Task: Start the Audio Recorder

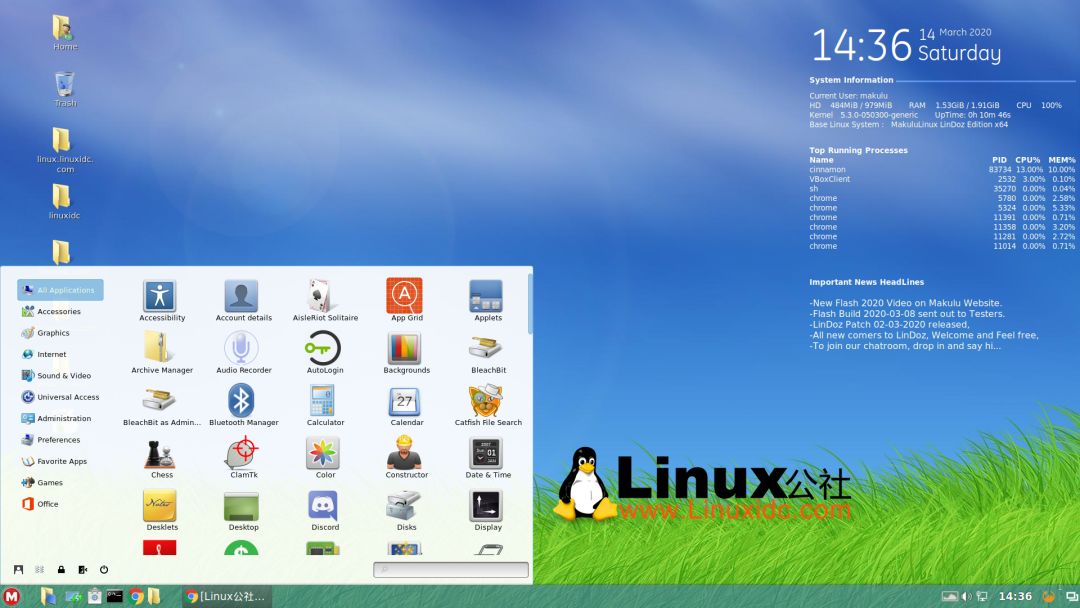Action: pyautogui.click(x=243, y=347)
